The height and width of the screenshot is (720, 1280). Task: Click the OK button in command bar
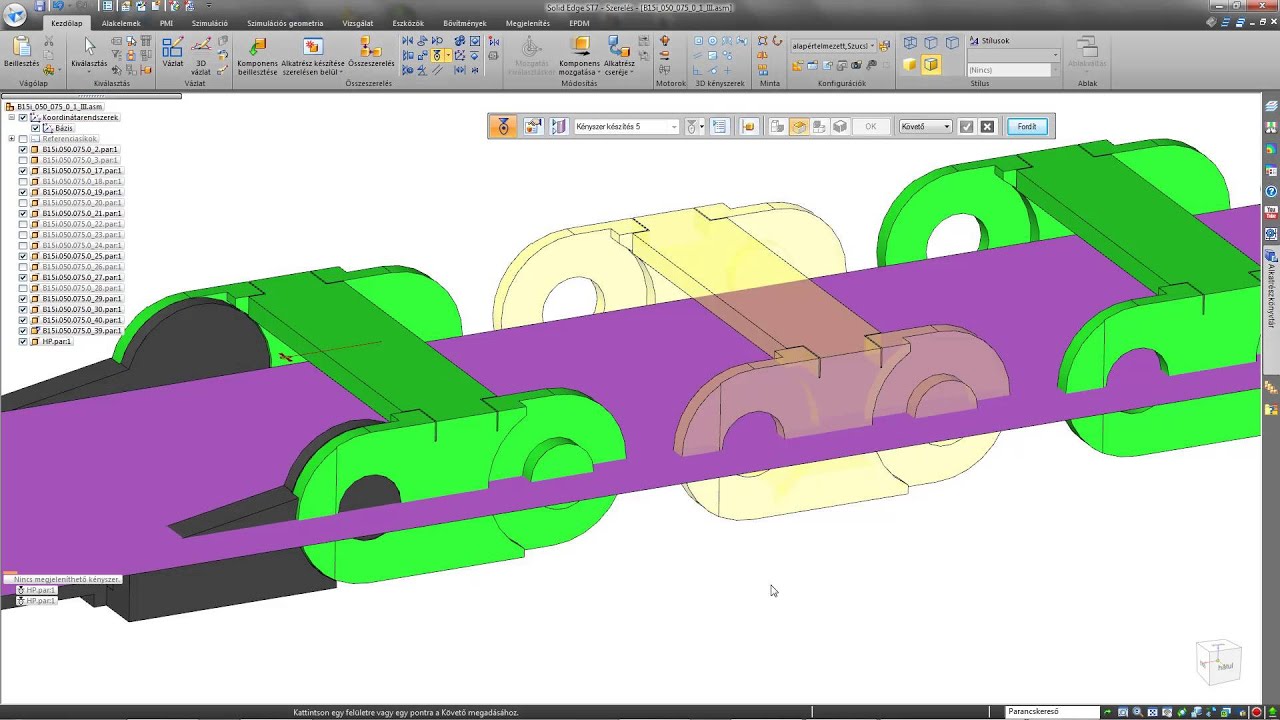click(x=871, y=127)
